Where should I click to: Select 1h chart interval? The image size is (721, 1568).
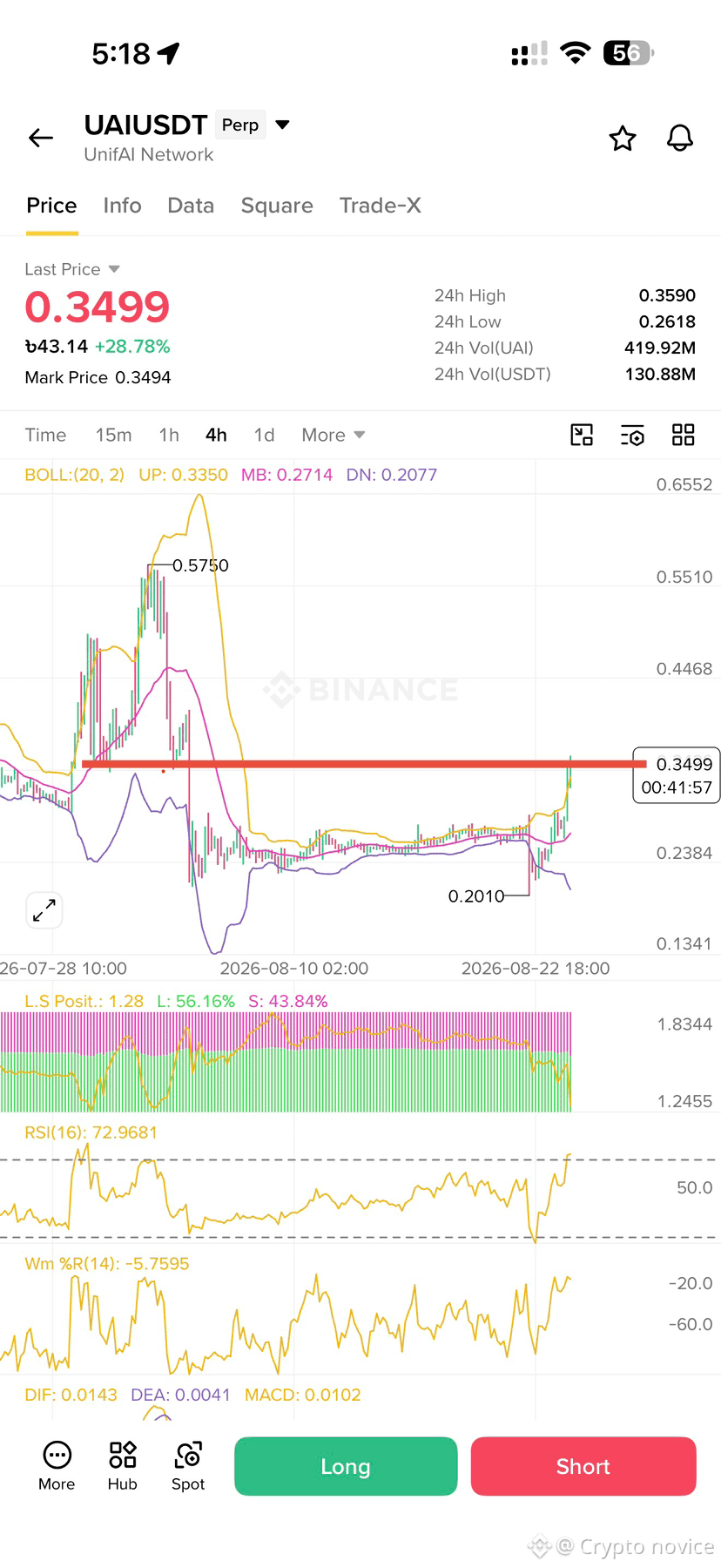[x=169, y=435]
